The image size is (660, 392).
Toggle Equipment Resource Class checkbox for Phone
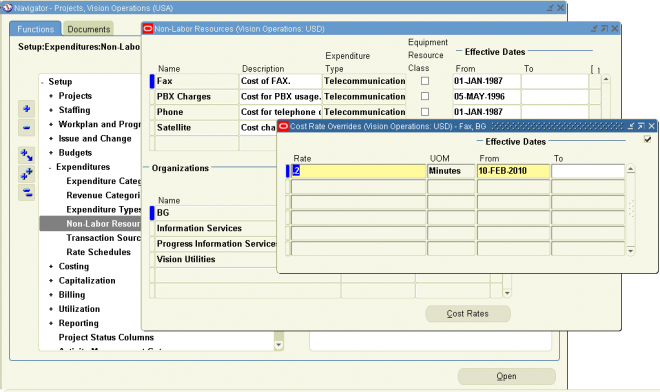pyautogui.click(x=425, y=112)
